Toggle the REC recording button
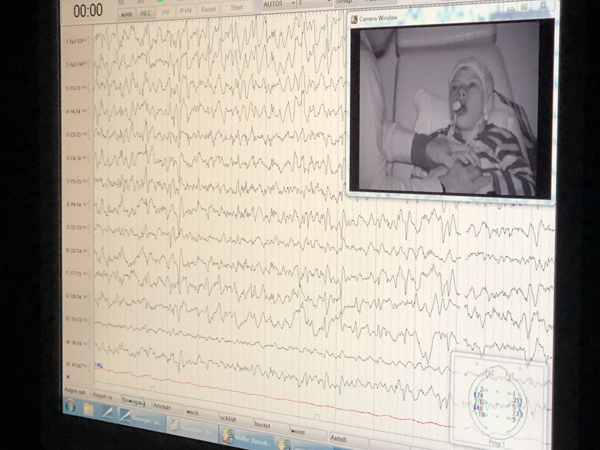600x450 pixels. (x=145, y=13)
